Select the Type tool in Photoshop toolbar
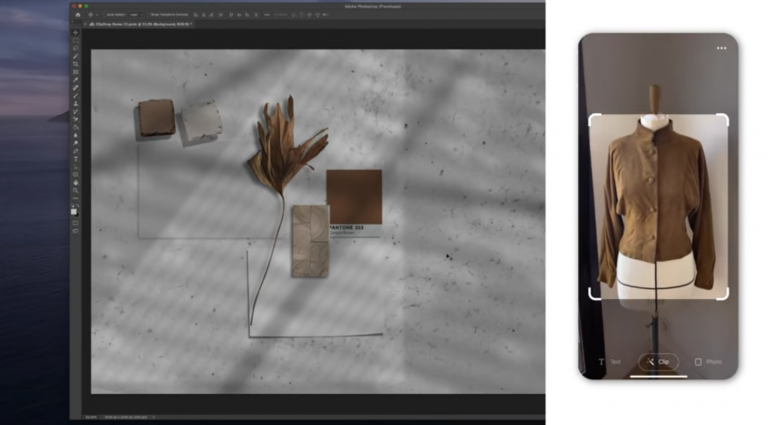Screen dimensions: 768x425 (x=75, y=159)
